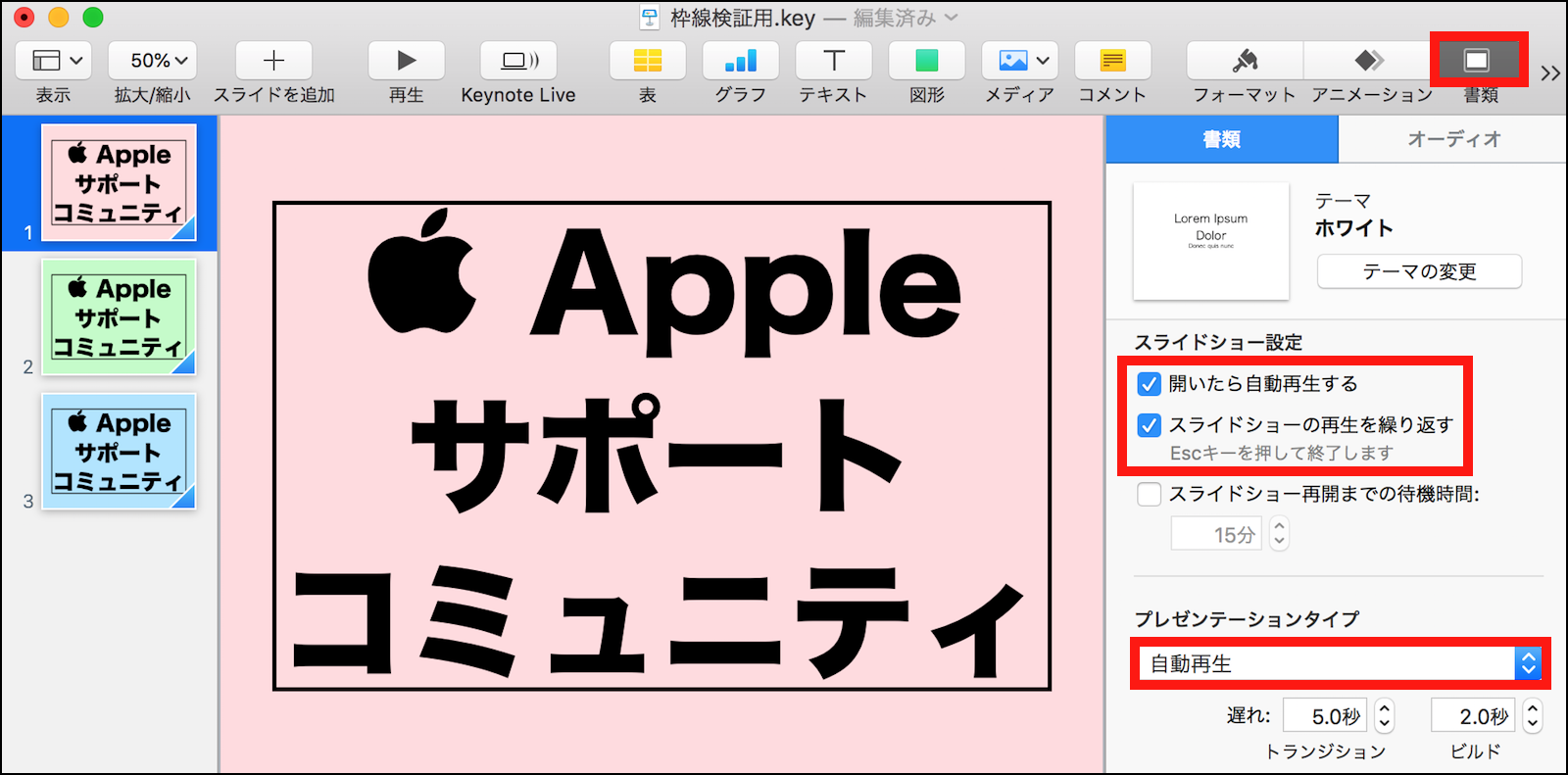
Task: Toggle スライドショーの再生を繰り返す checkbox
Action: pos(1149,425)
